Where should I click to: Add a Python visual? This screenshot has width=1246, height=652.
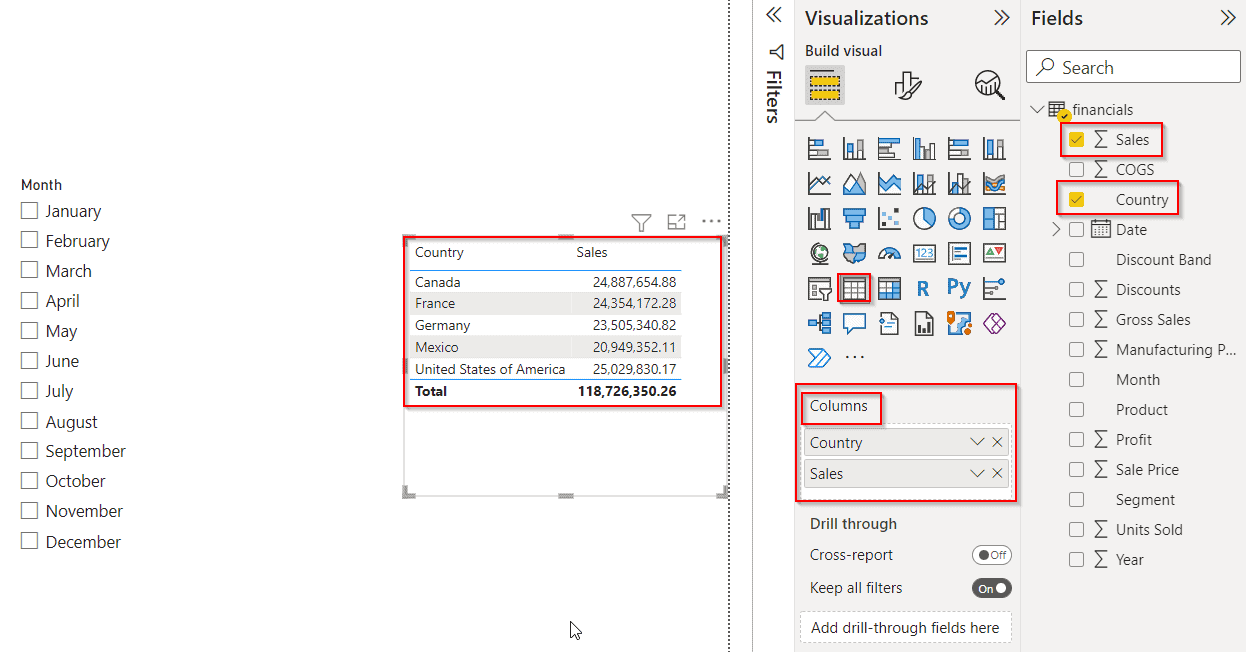pyautogui.click(x=959, y=288)
